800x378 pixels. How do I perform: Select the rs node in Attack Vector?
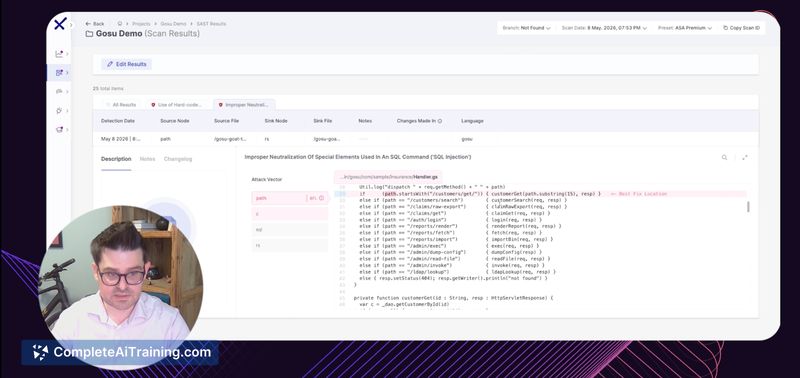coord(289,245)
